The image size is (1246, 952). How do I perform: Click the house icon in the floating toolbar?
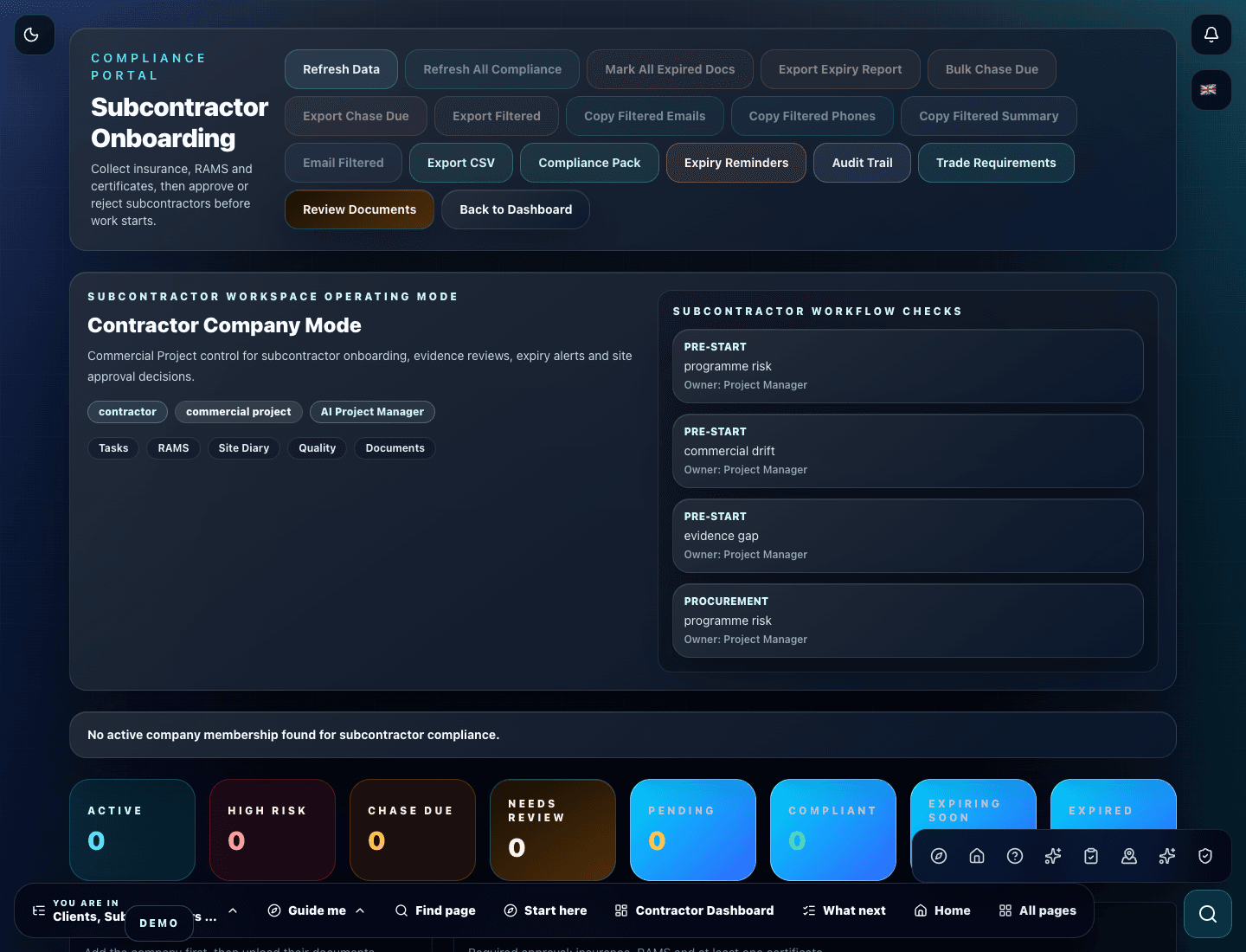[977, 856]
